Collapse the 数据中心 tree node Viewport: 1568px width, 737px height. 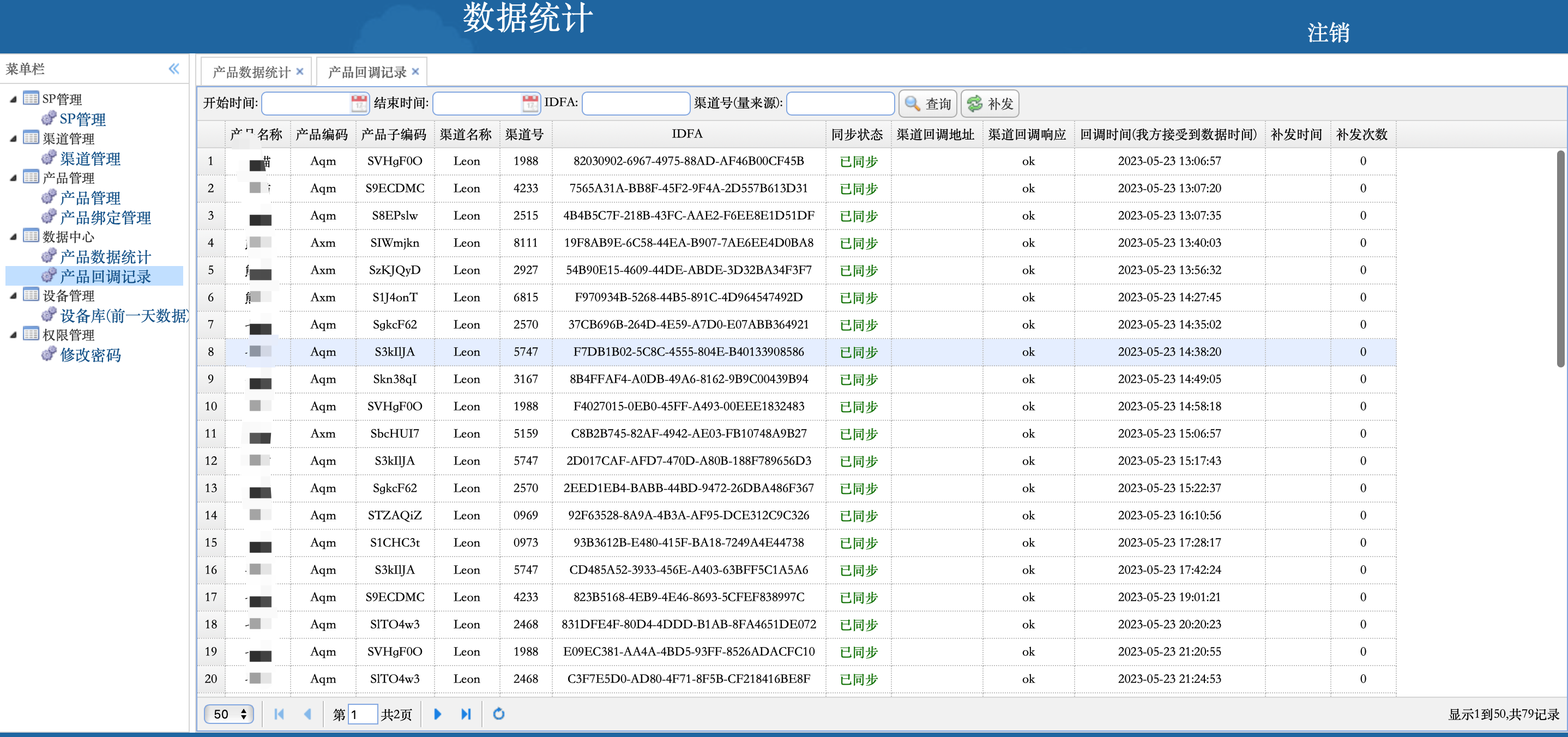pyautogui.click(x=13, y=237)
